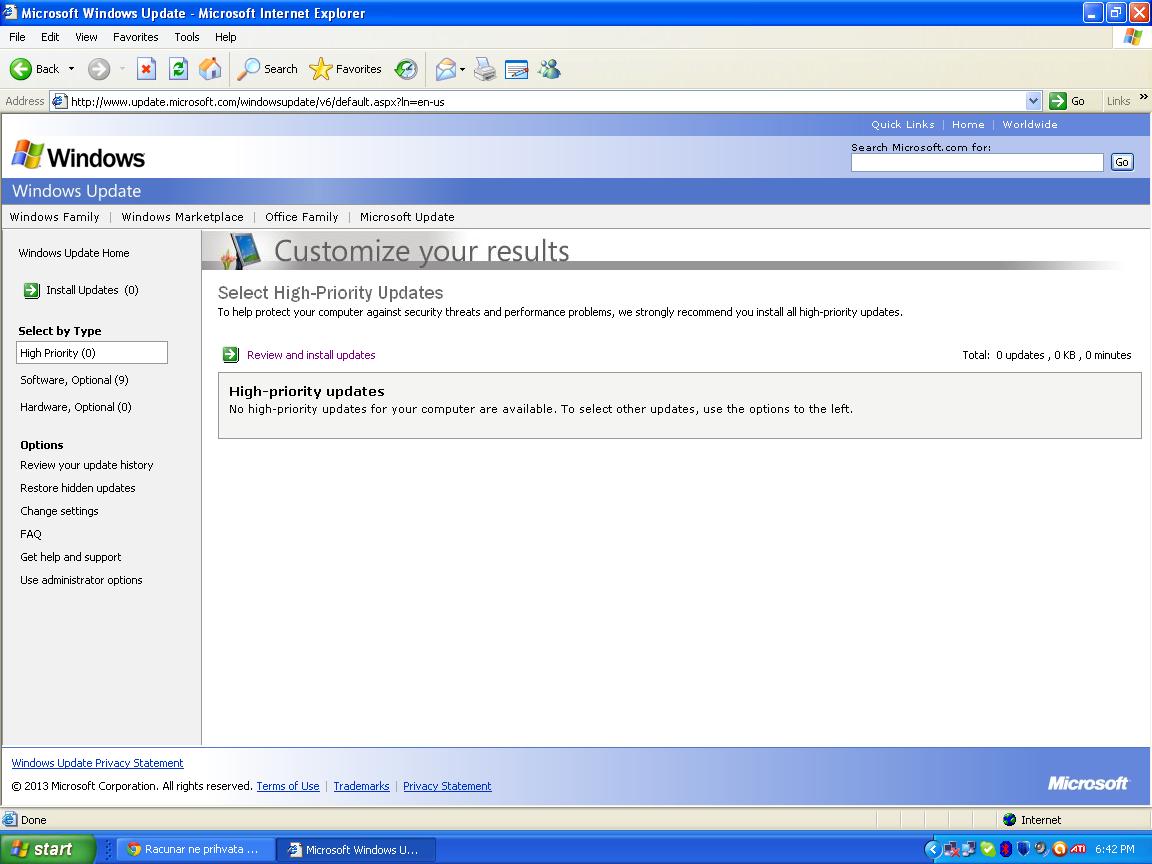
Task: Open Terms of Use link
Action: click(x=288, y=786)
